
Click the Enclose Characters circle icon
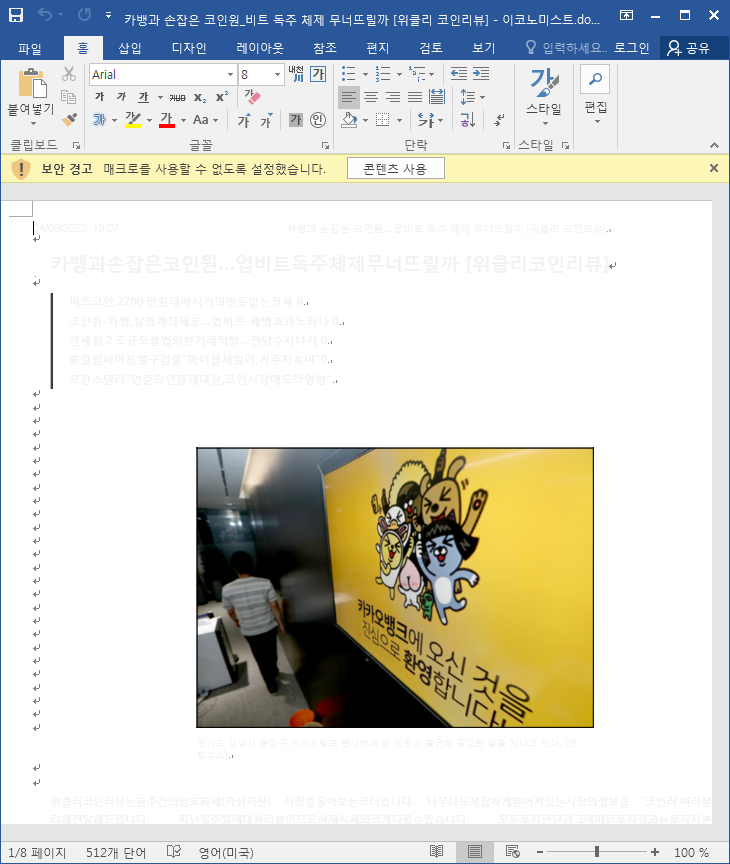(318, 120)
